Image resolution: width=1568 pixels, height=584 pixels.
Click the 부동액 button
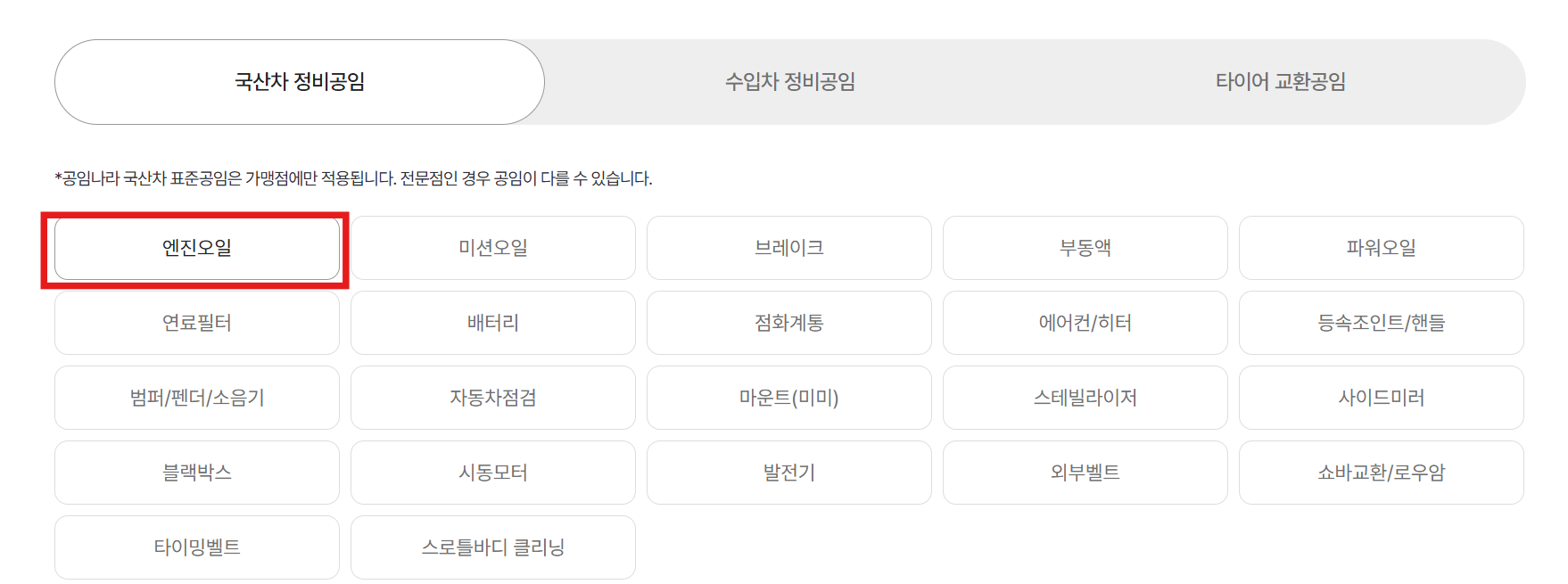click(1085, 249)
